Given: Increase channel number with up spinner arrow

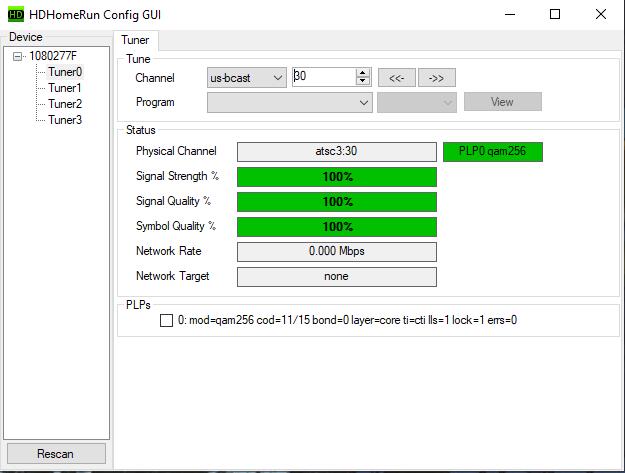Looking at the screenshot, I should [362, 73].
